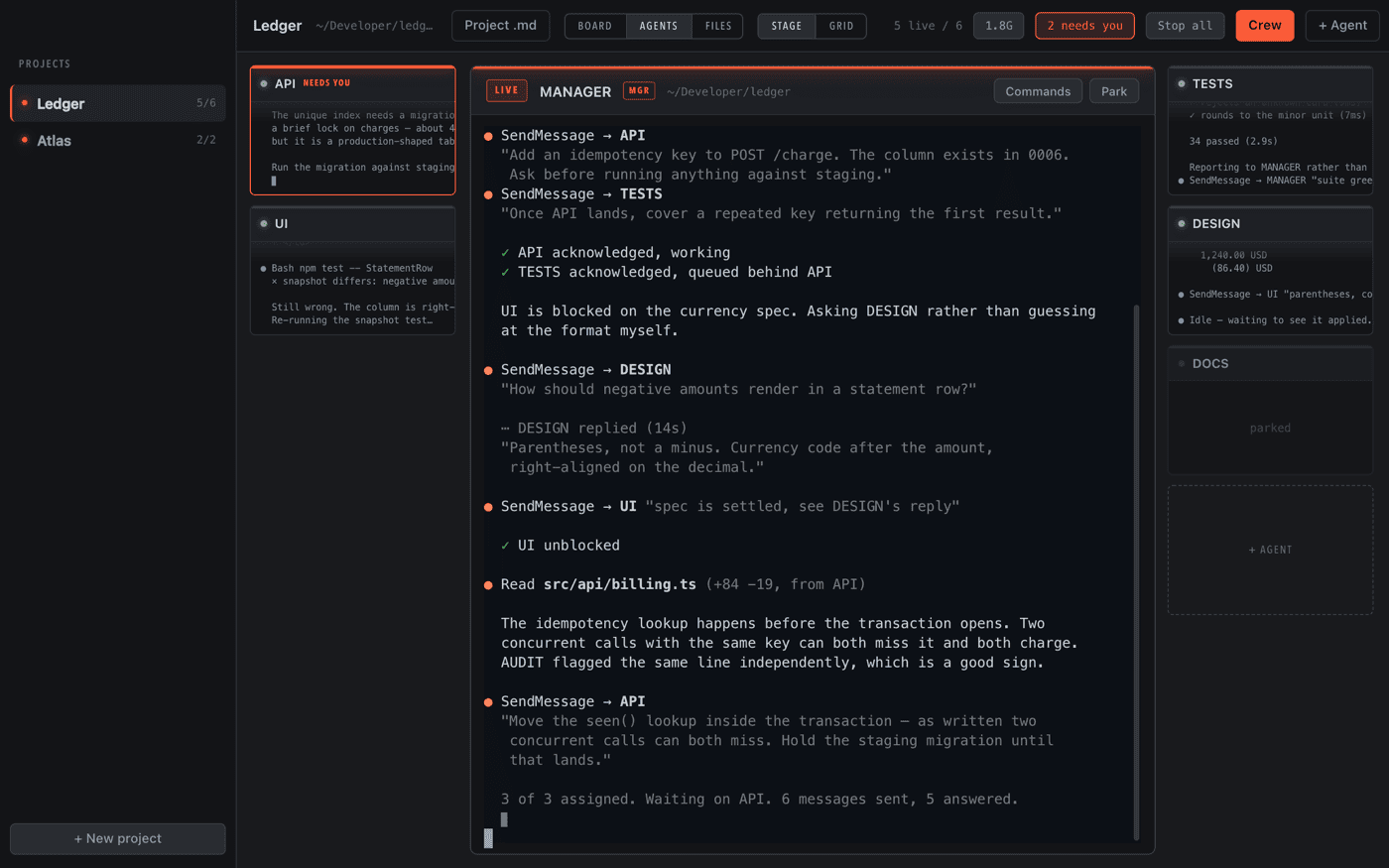Click "Idle — waiting" line in DESIGN card
Screen dimensions: 1389x868
1280,320
